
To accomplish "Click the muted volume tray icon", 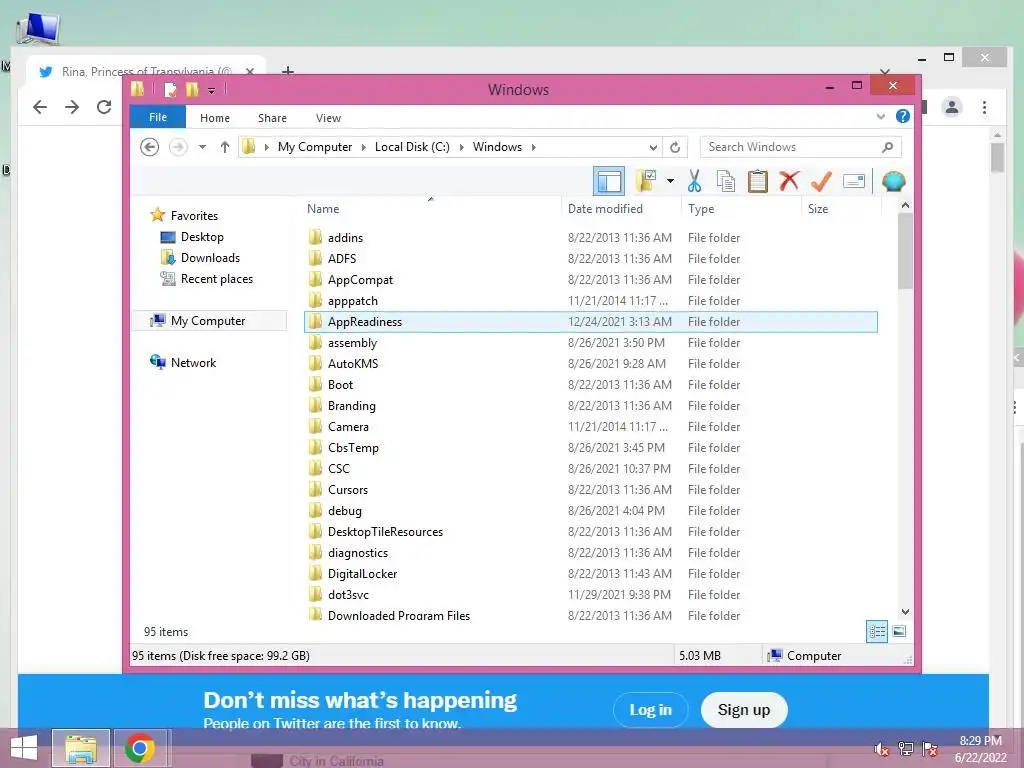I will (x=881, y=748).
